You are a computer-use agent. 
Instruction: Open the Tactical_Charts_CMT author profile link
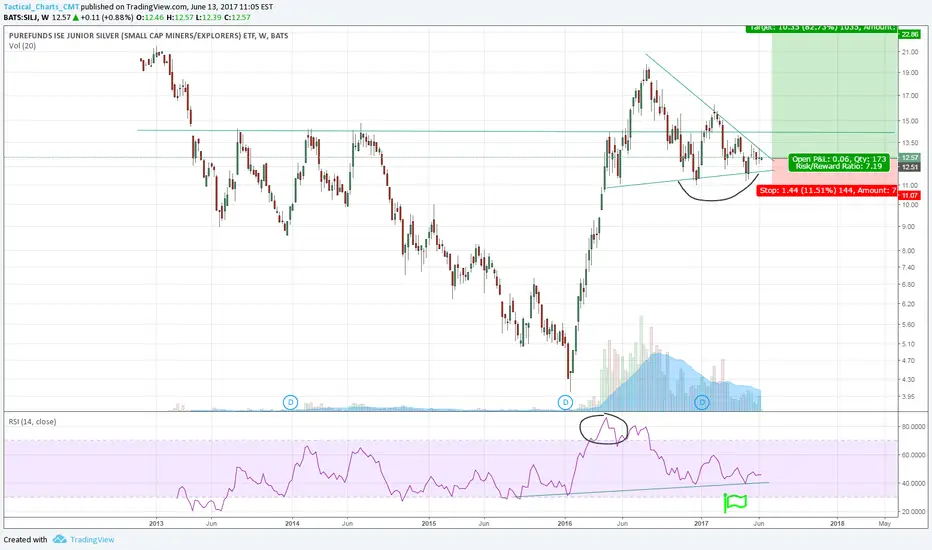(x=41, y=7)
